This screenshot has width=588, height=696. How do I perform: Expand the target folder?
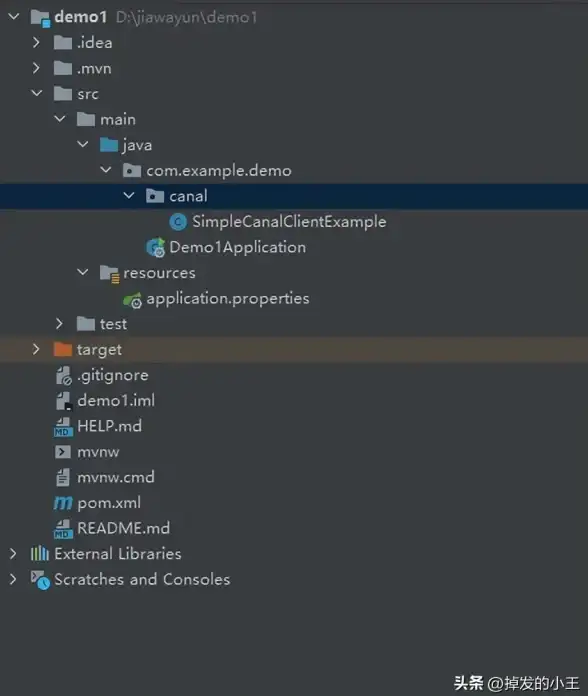[x=36, y=350]
